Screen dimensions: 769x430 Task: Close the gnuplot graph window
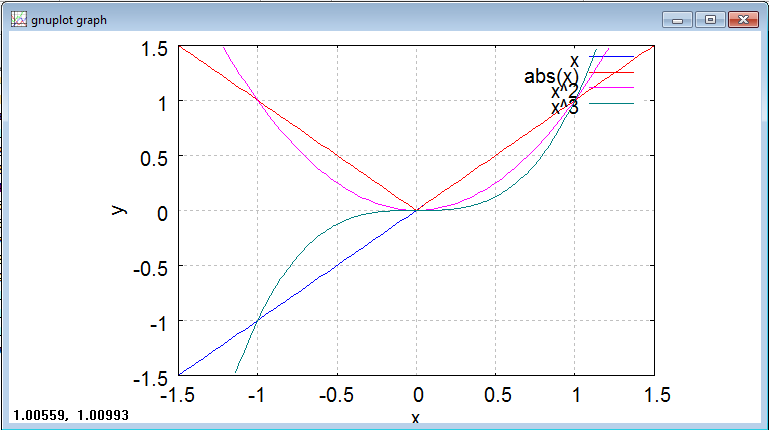pyautogui.click(x=743, y=20)
